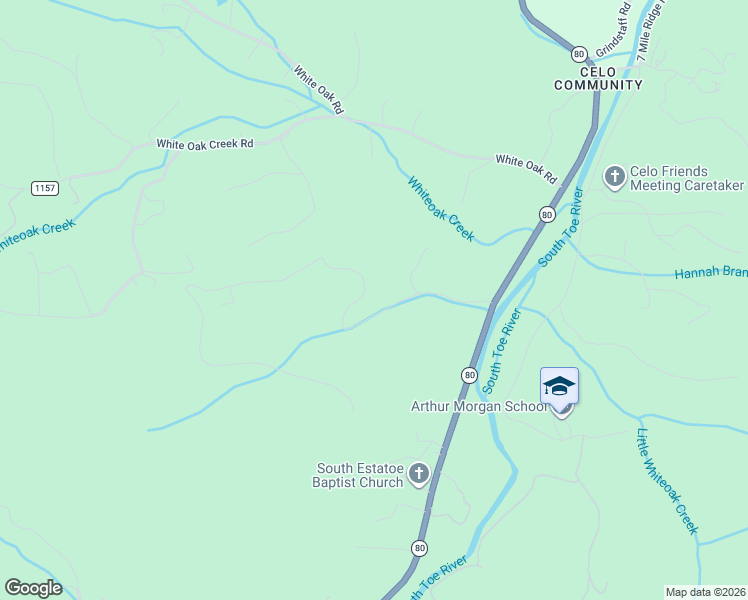The image size is (748, 600).
Task: Select the White Oak Creek Rd label
Action: [x=205, y=145]
